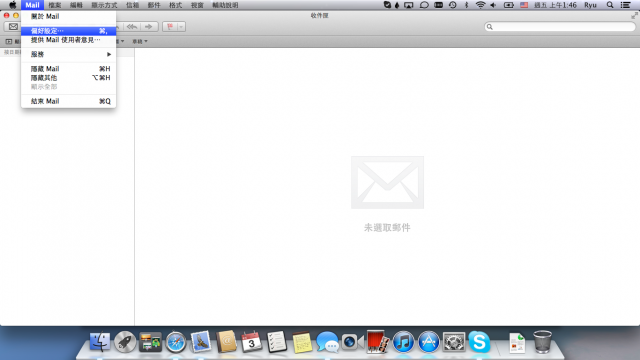The width and height of the screenshot is (640, 360).
Task: Open the US flag input source menu
Action: click(x=524, y=5)
